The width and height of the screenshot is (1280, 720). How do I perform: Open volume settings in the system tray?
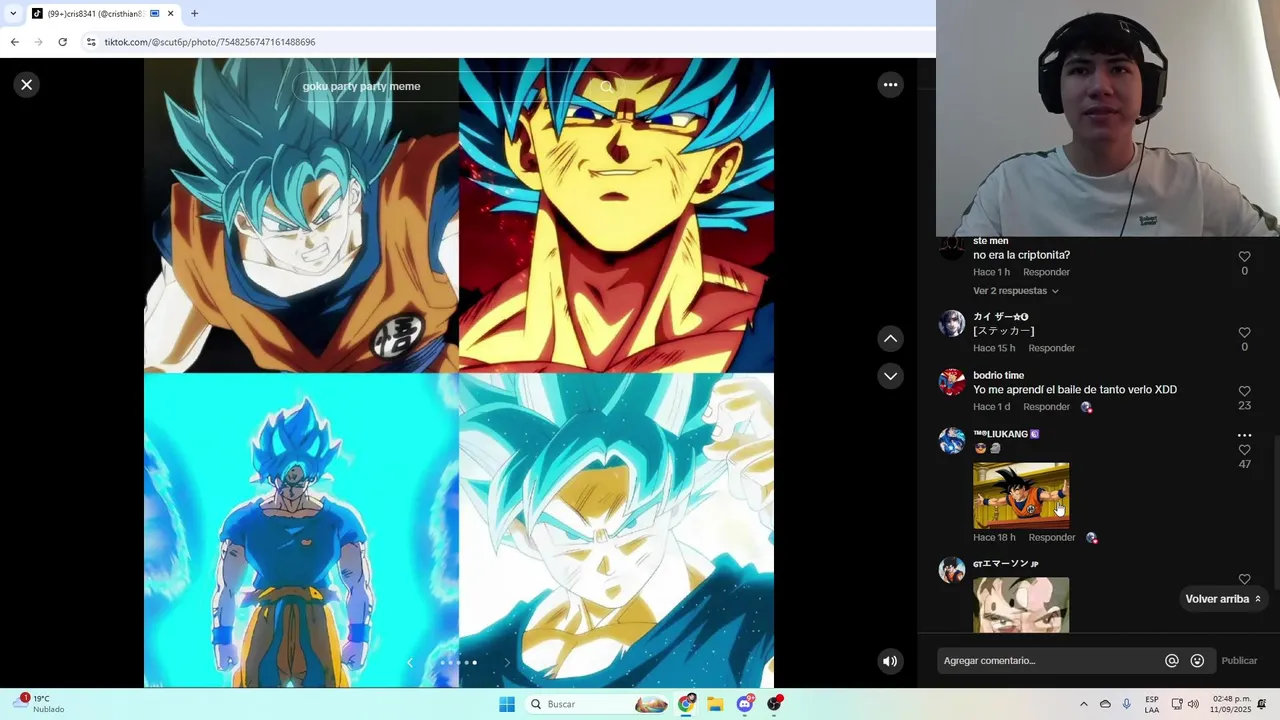click(1193, 704)
